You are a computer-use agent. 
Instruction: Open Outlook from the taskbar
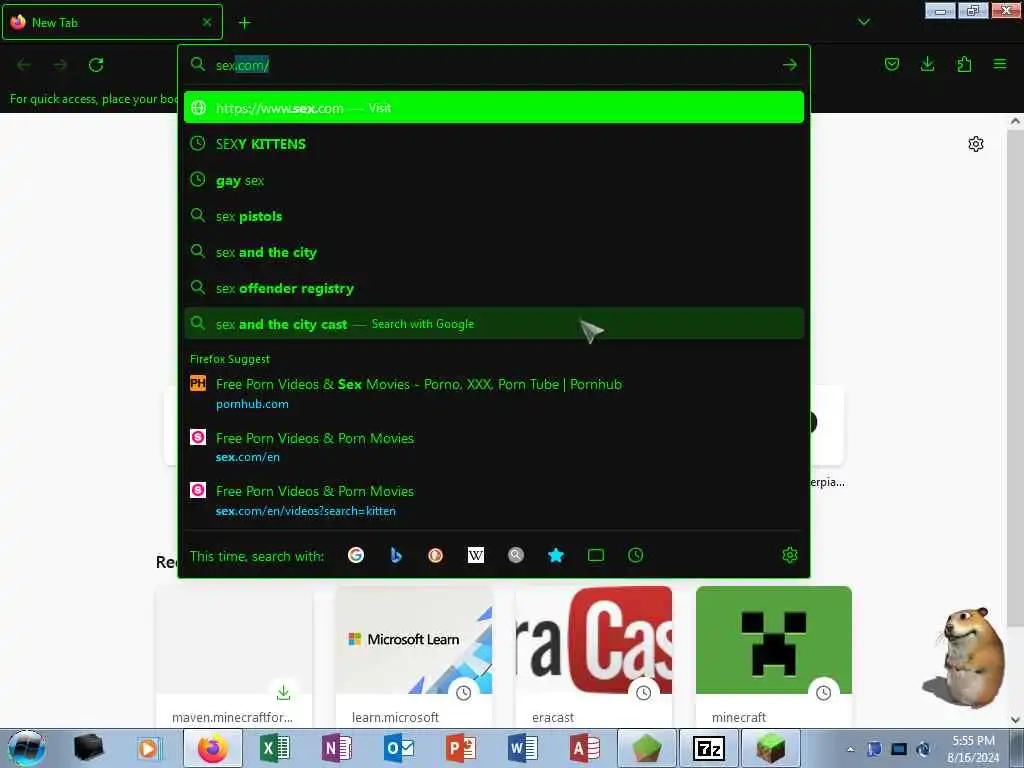(x=399, y=748)
